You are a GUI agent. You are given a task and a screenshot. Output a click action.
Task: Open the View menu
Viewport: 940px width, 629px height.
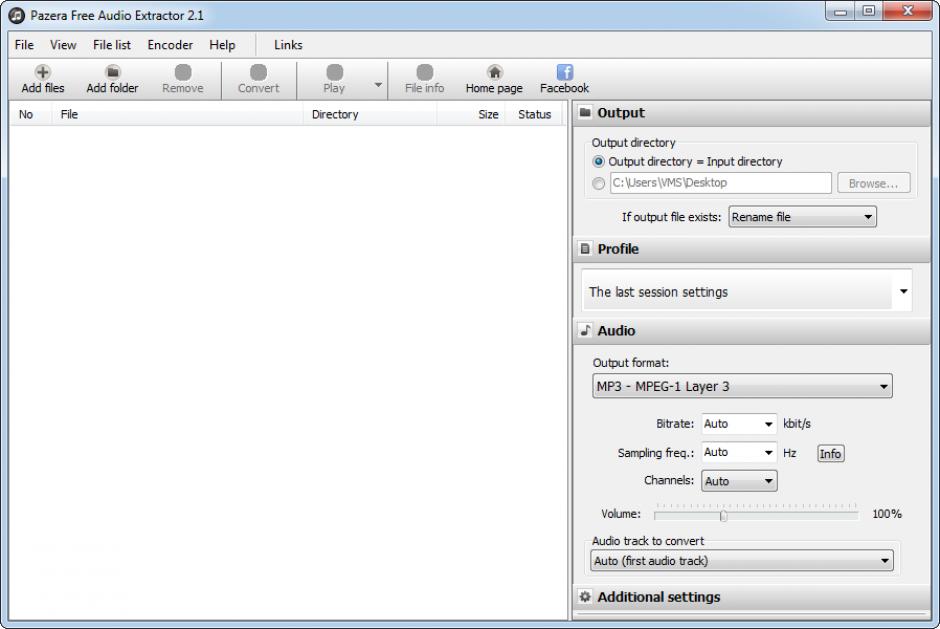coord(63,45)
